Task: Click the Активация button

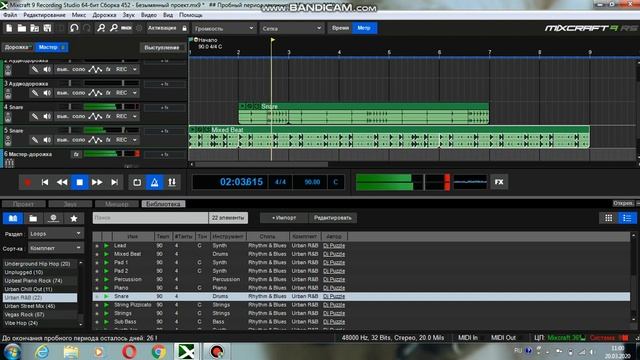Action: coord(162,28)
